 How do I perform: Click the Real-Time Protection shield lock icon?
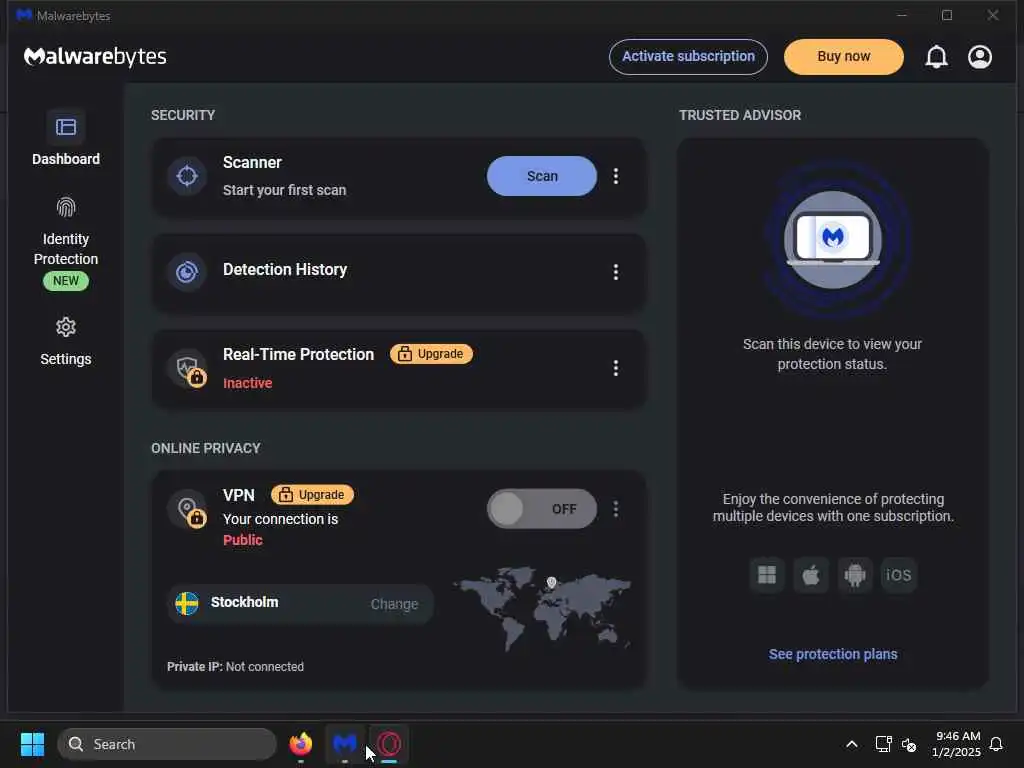187,369
